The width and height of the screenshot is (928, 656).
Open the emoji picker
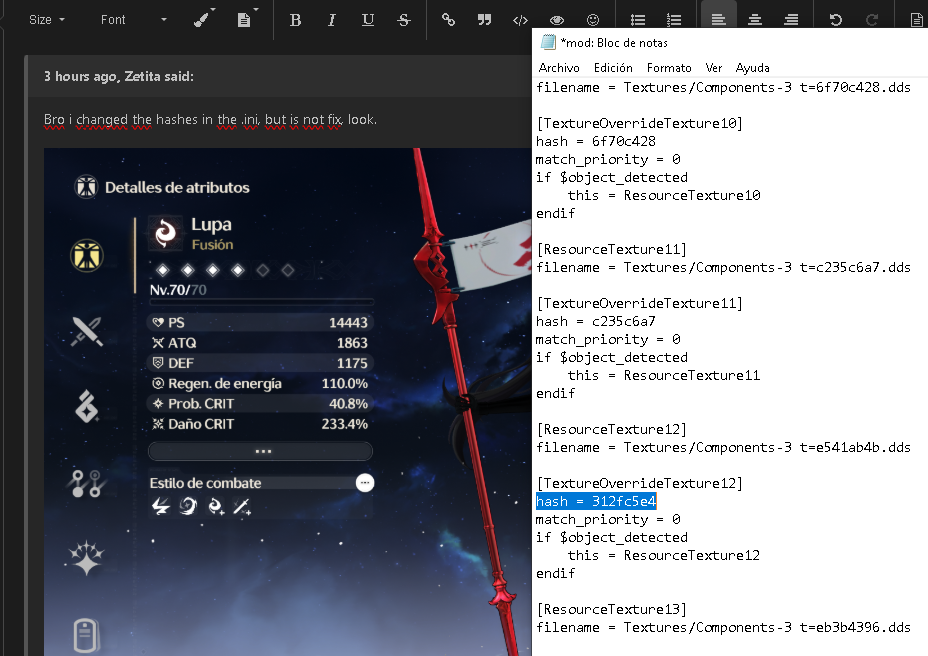click(592, 20)
